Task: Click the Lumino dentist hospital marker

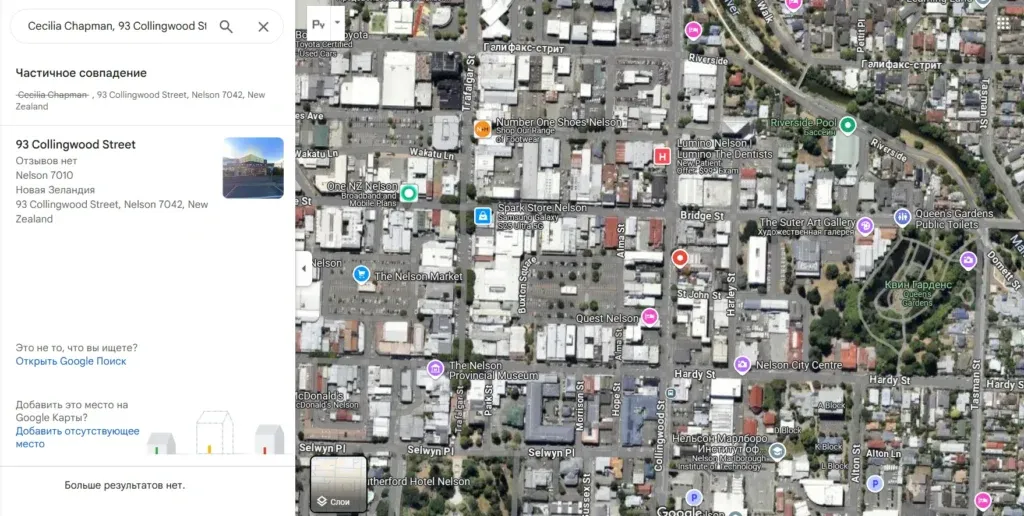Action: click(662, 156)
